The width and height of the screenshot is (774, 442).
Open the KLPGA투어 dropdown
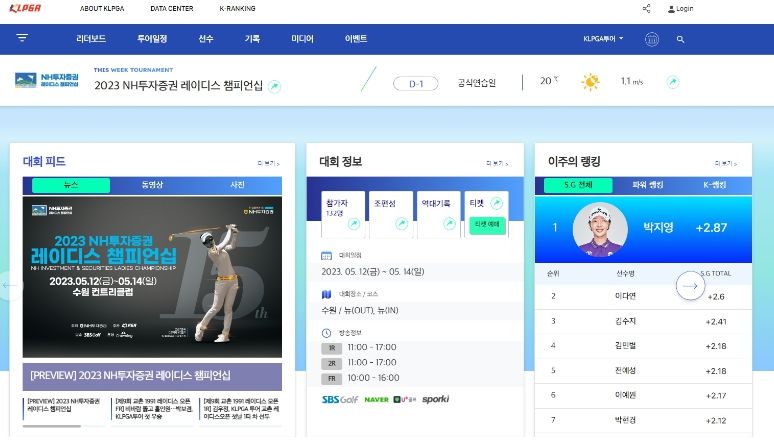coord(603,39)
